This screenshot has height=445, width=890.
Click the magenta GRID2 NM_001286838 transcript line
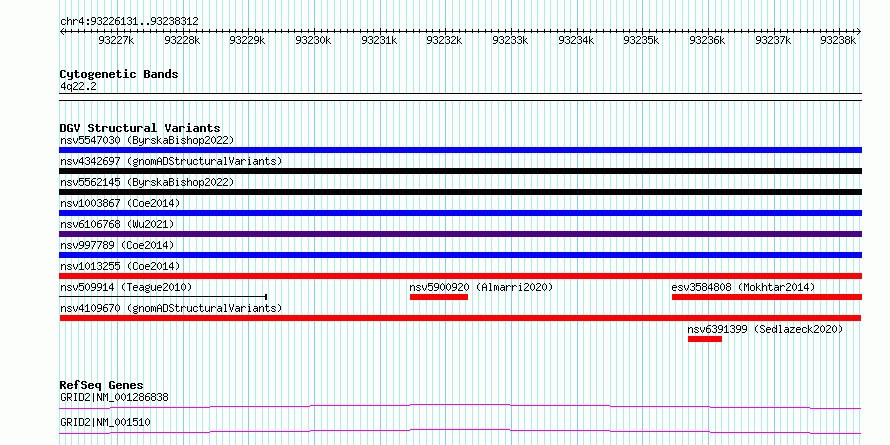click(460, 406)
